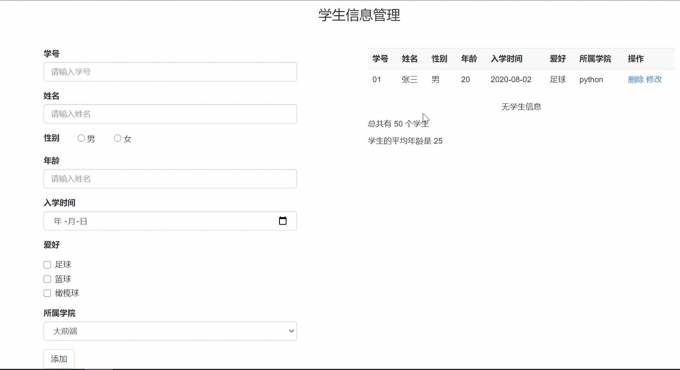
Task: Focus the 学号 input field
Action: pos(170,72)
